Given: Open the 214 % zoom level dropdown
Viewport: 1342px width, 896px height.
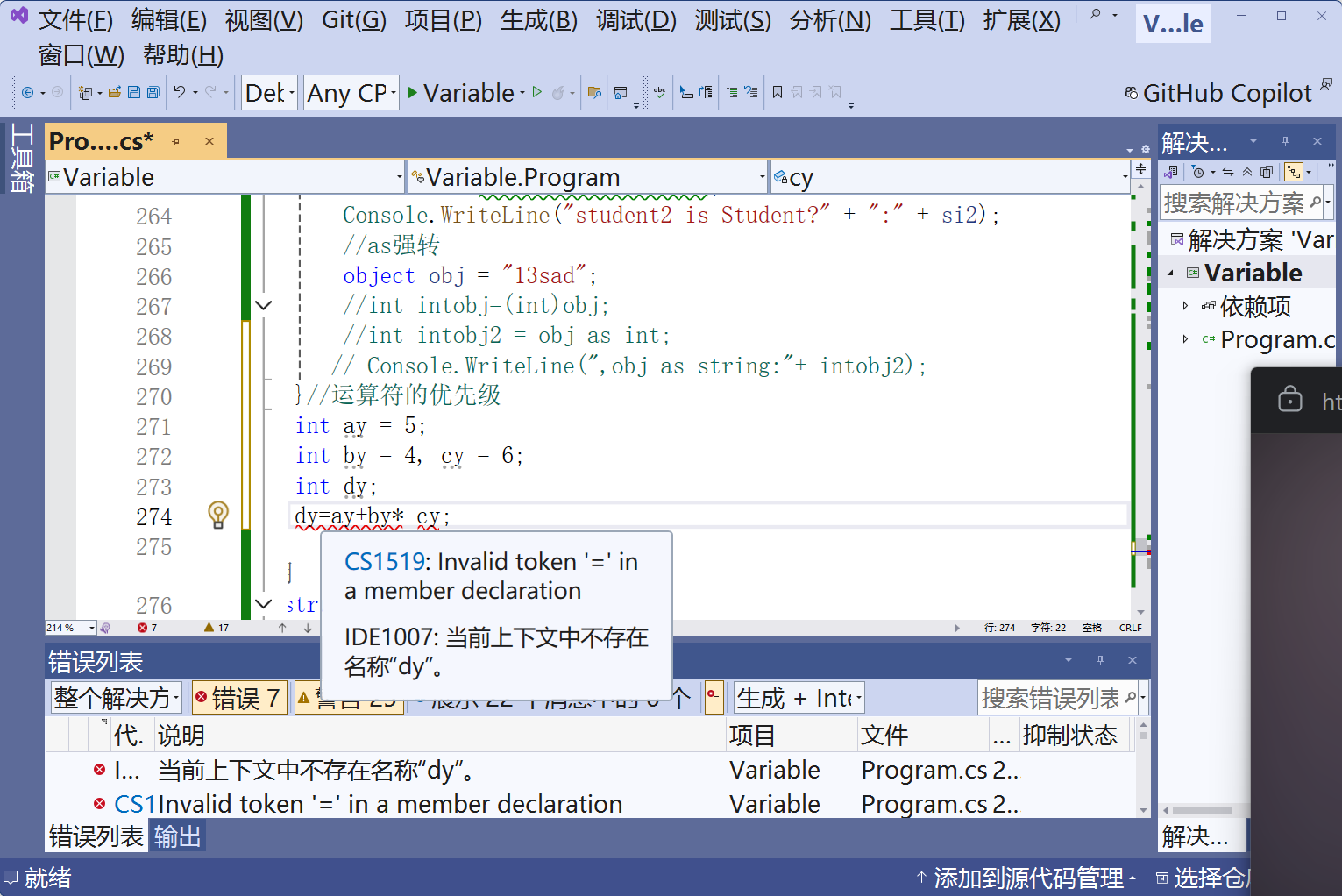Looking at the screenshot, I should [71, 628].
